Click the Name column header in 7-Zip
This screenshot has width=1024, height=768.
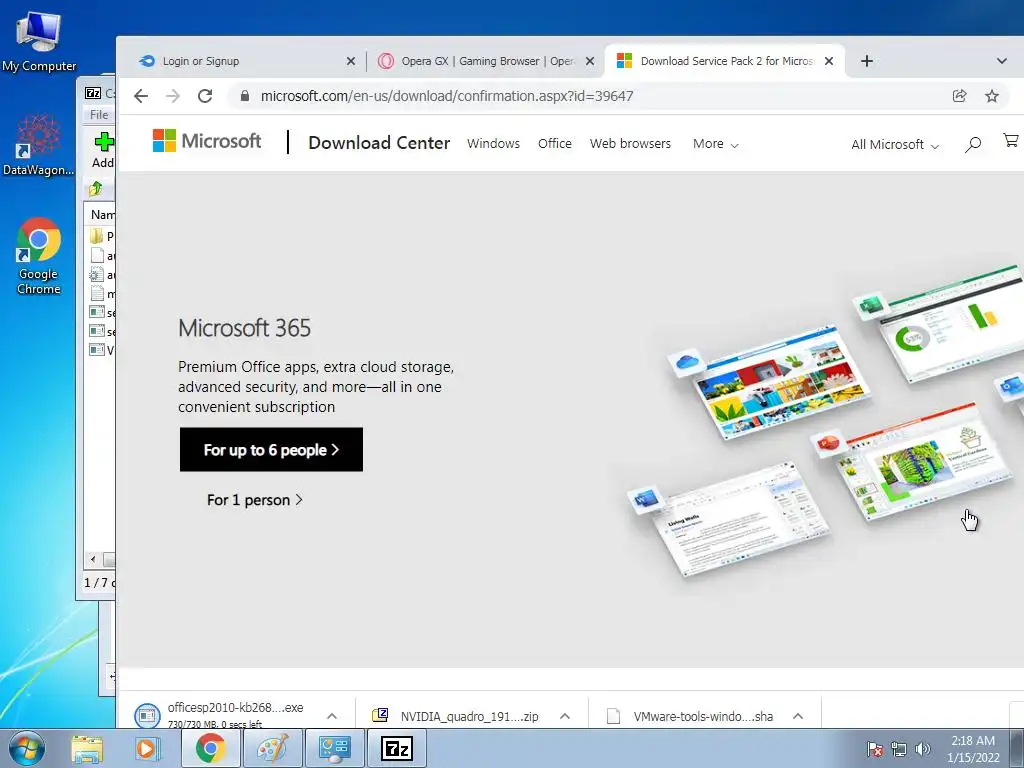click(103, 214)
